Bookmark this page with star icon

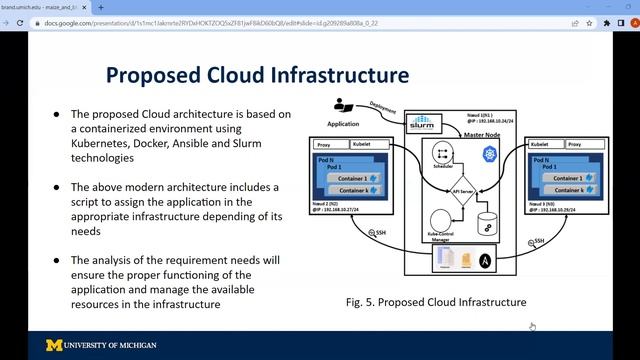coord(589,24)
